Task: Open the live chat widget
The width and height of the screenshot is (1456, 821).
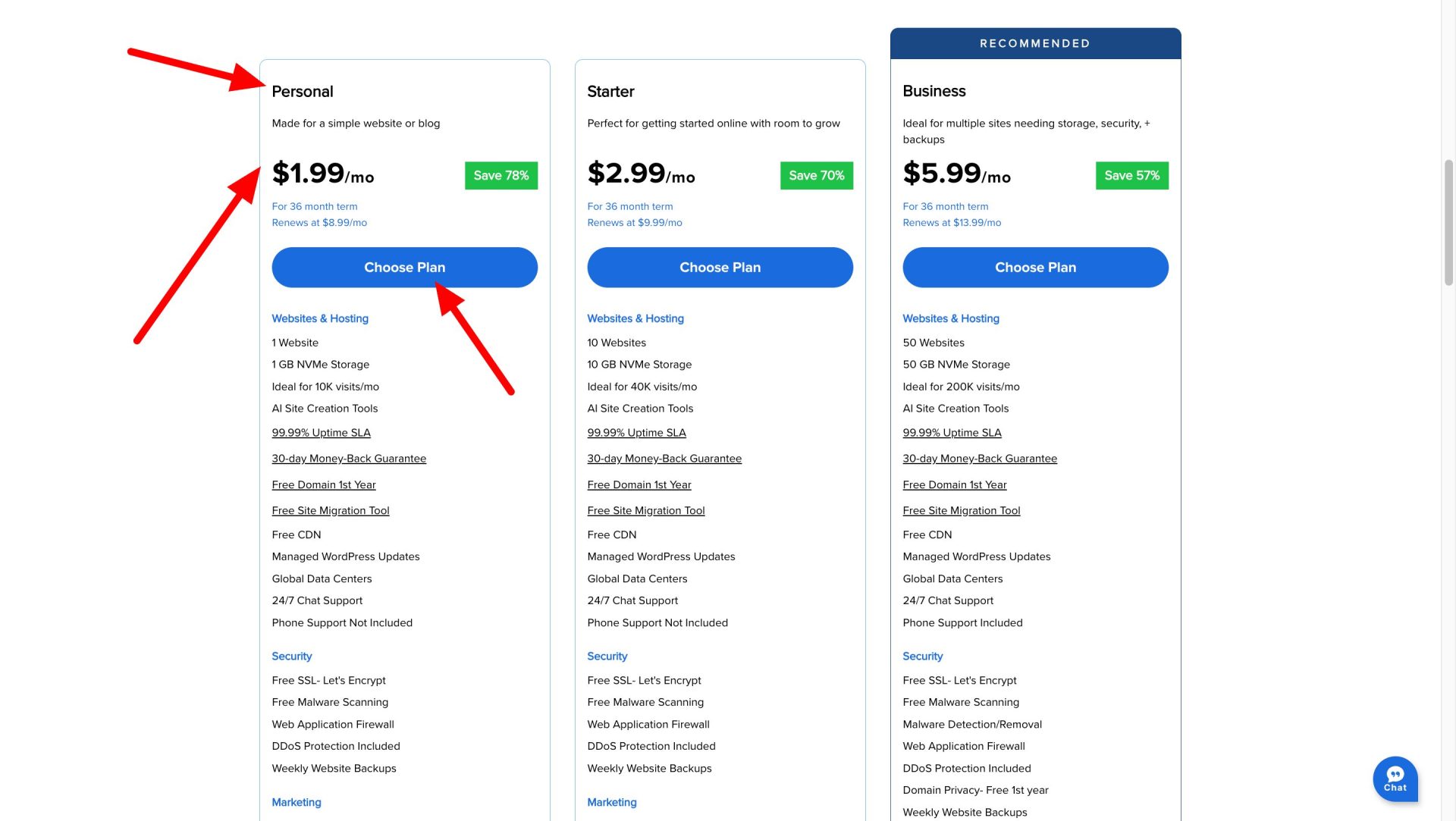Action: coord(1395,779)
